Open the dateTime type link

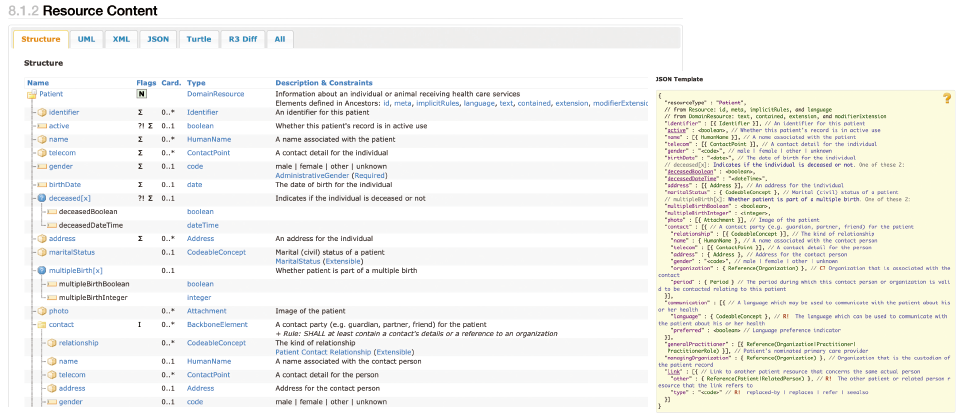(x=201, y=225)
